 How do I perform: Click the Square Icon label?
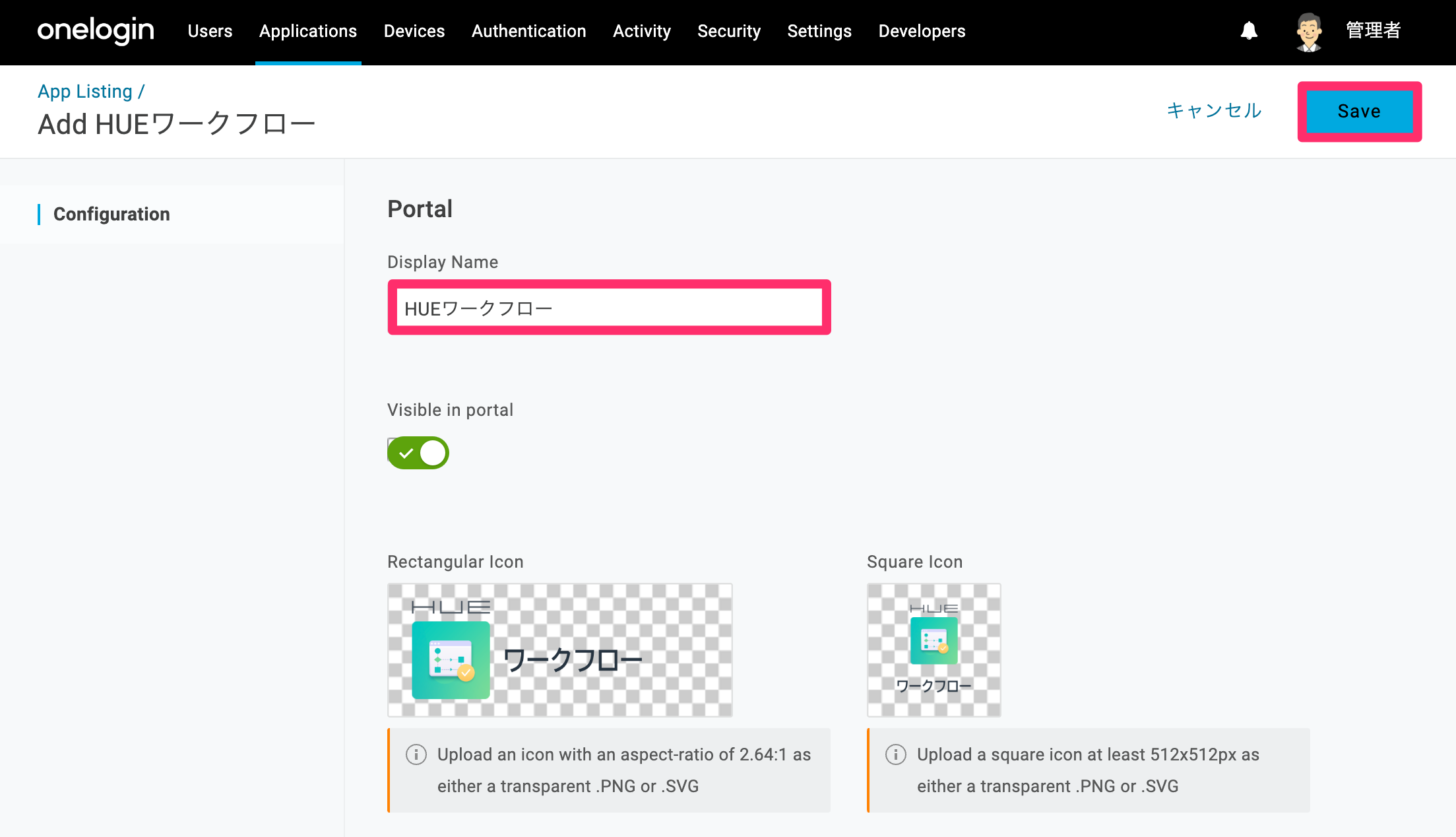pos(914,562)
